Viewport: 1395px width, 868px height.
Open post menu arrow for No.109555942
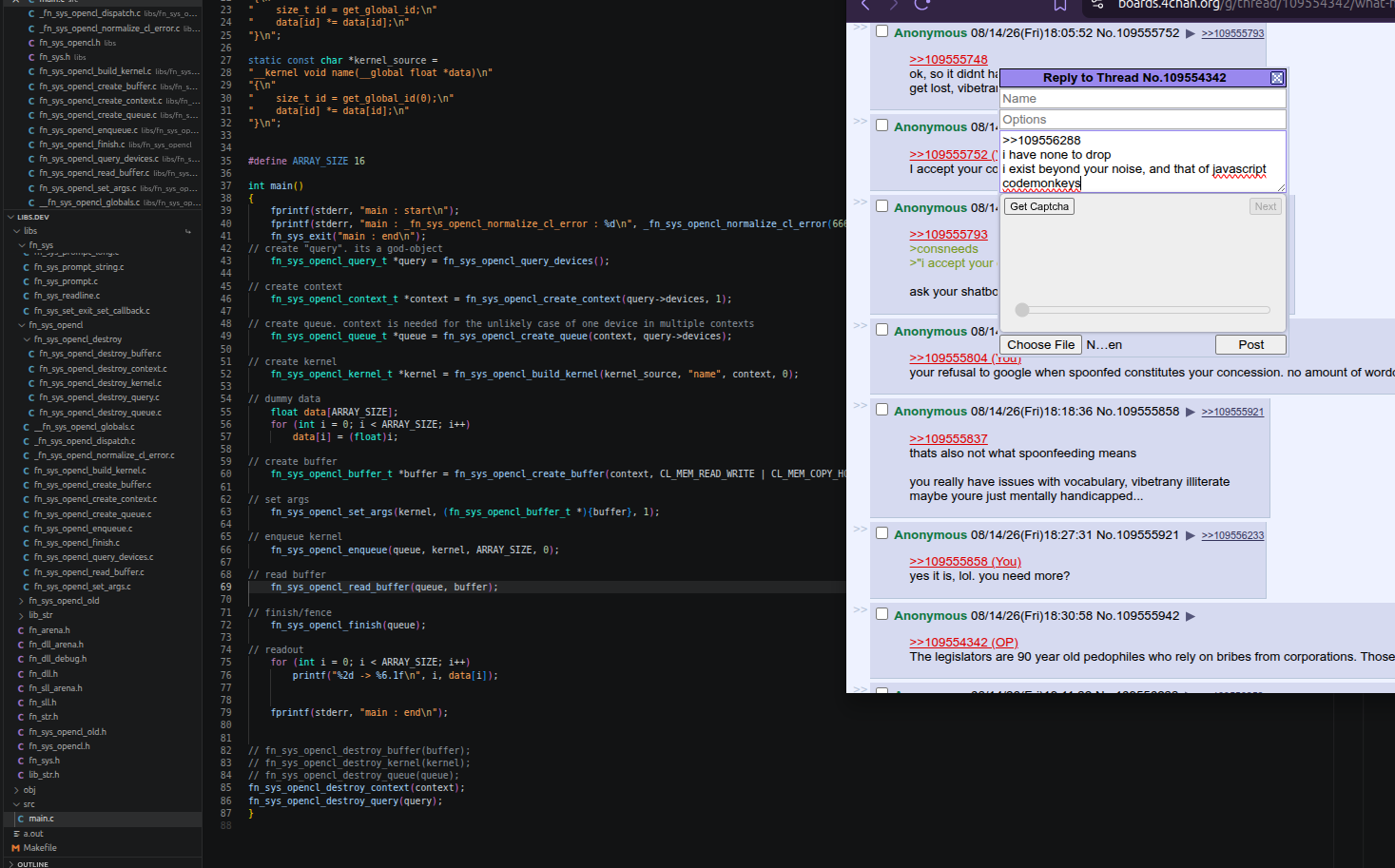coord(1190,616)
